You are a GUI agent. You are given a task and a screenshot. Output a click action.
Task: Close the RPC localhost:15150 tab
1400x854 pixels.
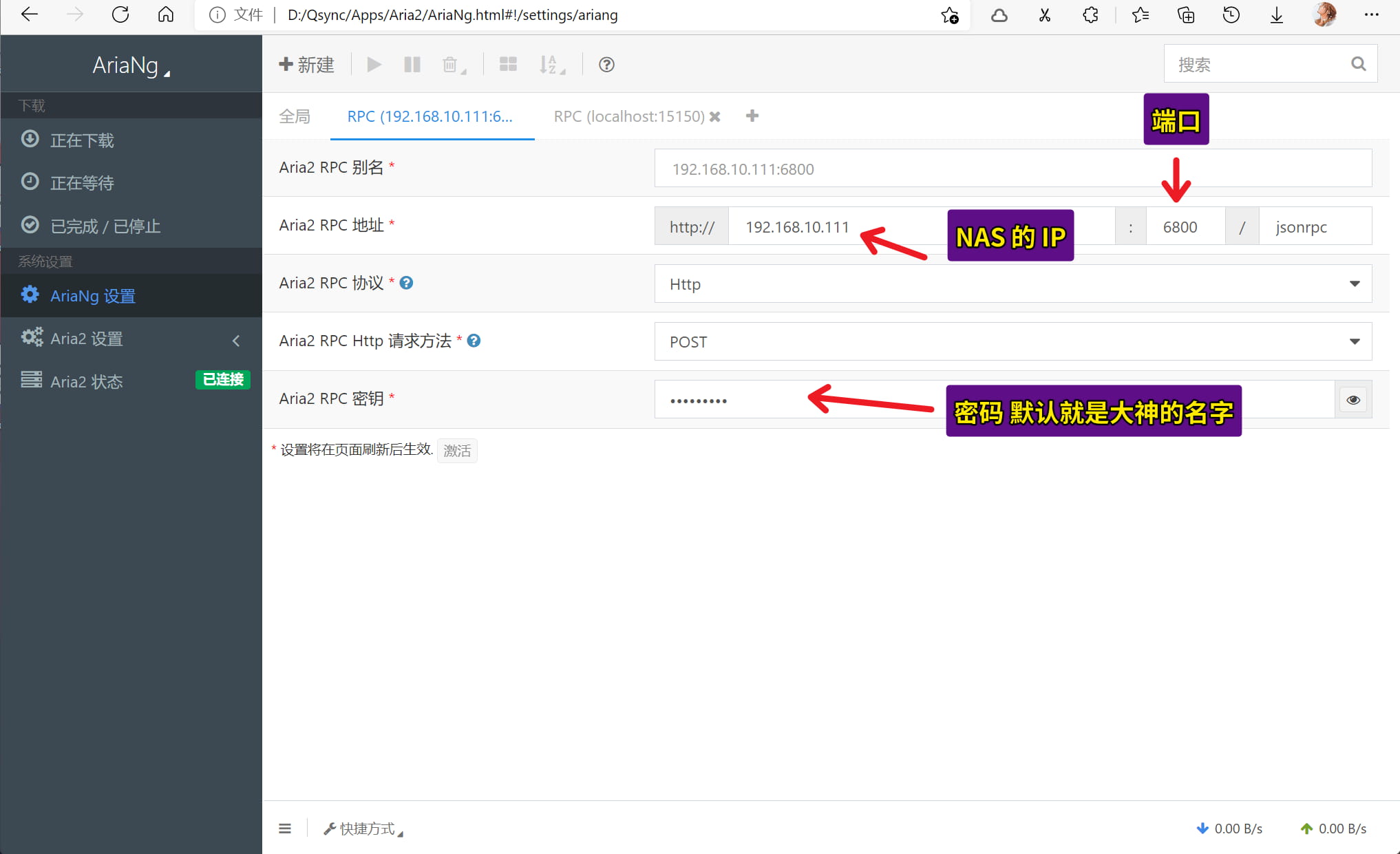[715, 116]
